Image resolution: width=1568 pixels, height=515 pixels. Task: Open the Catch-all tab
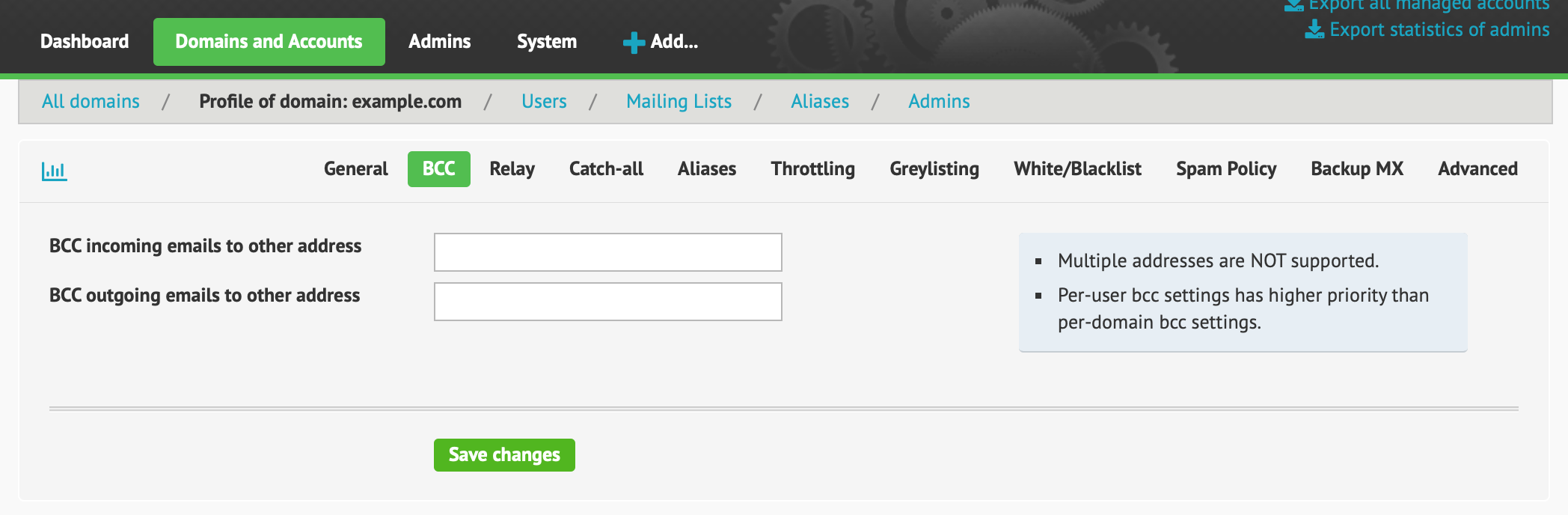point(606,169)
